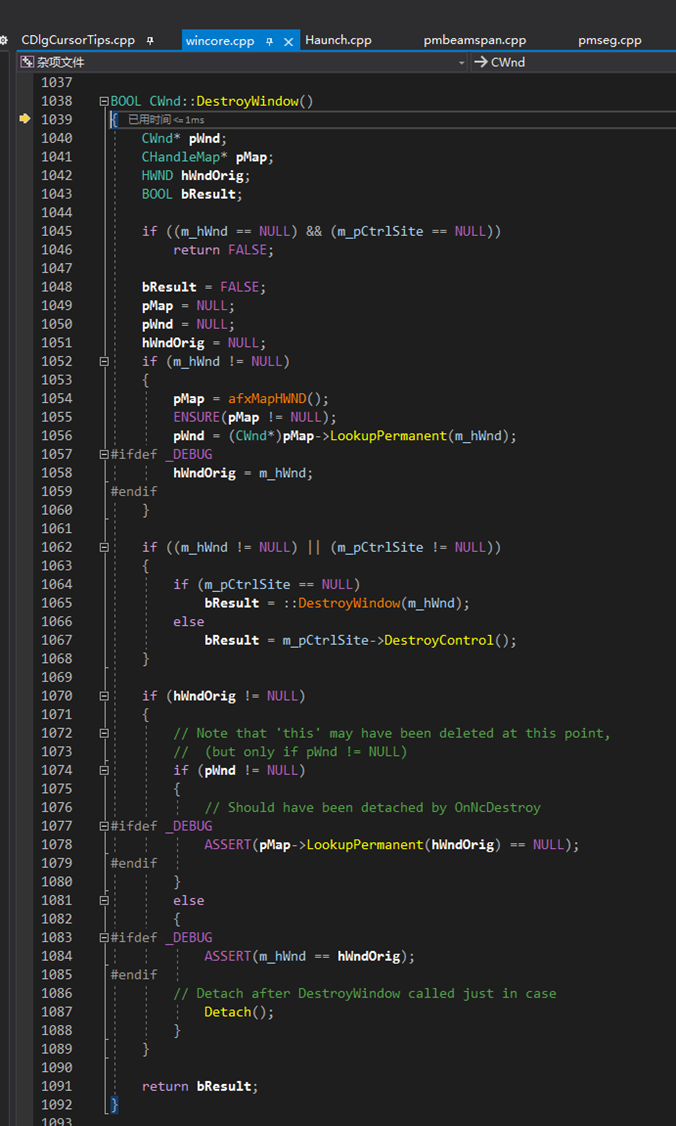Collapse the if block at line 1052
Viewport: 676px width, 1126px height.
tap(104, 361)
